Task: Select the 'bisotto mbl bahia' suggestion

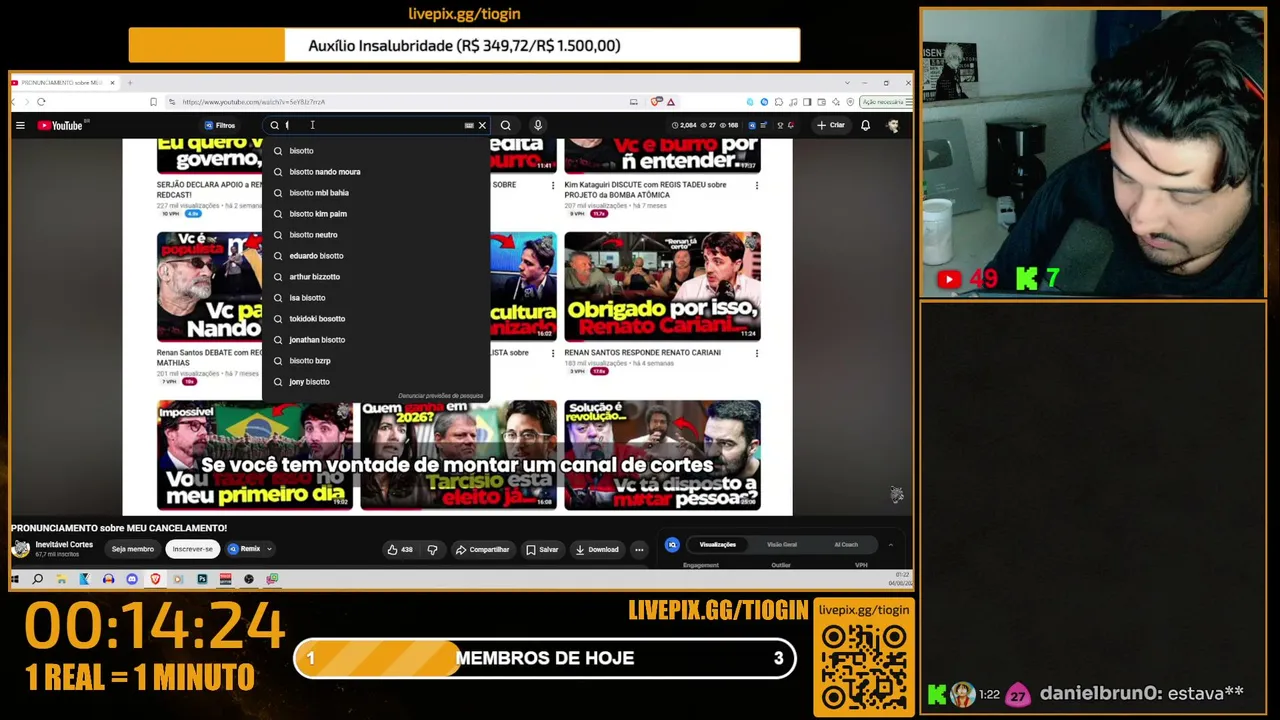Action: click(375, 193)
